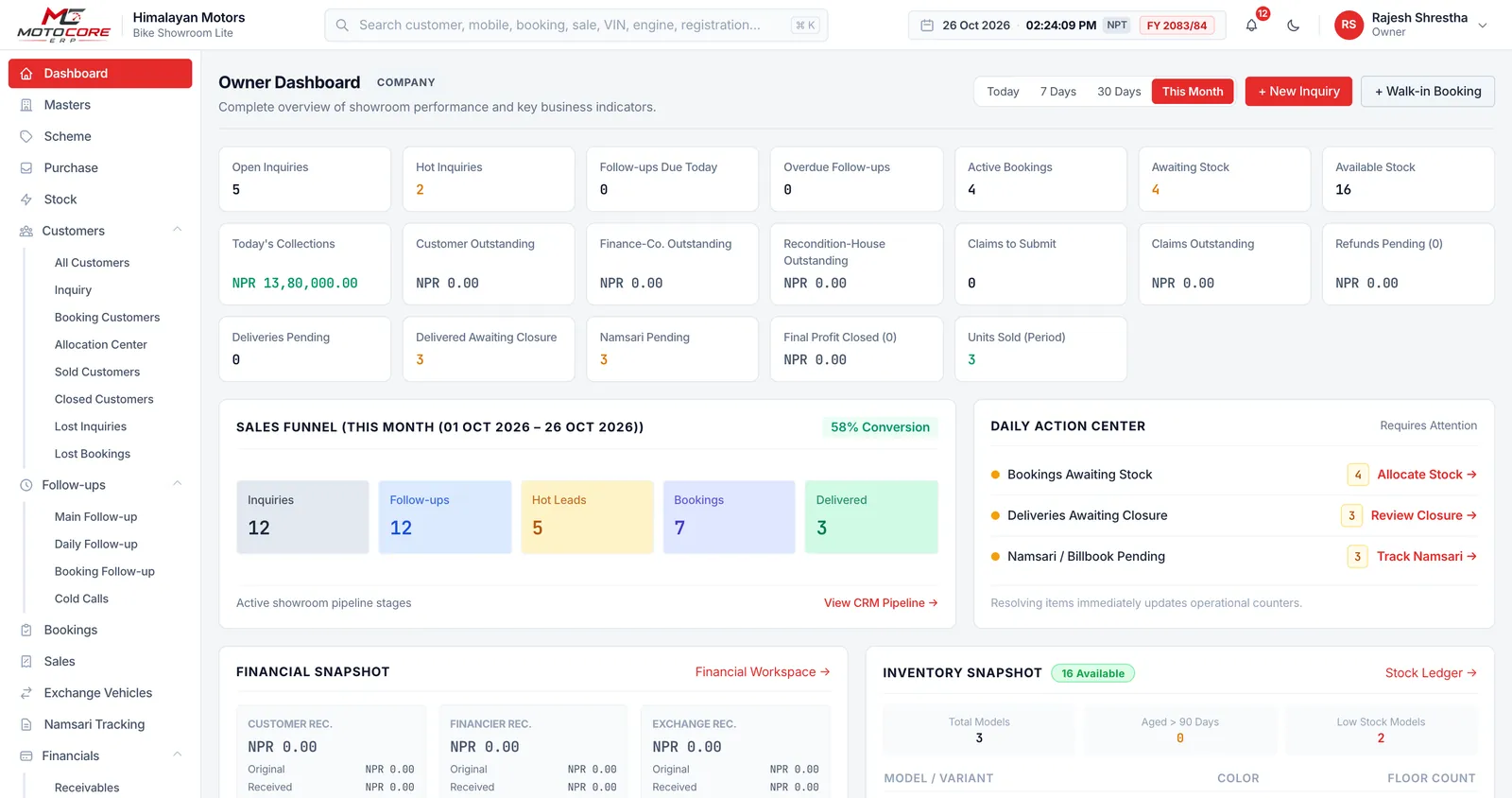Screen dimensions: 1512x798
Task: Click the MotoCore ERP logo
Action: 64,25
